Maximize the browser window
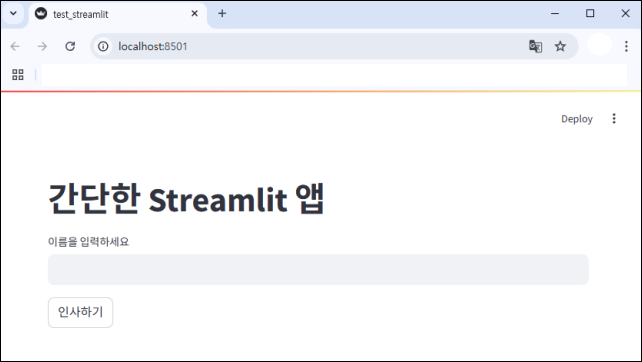This screenshot has height=362, width=642. [x=590, y=14]
